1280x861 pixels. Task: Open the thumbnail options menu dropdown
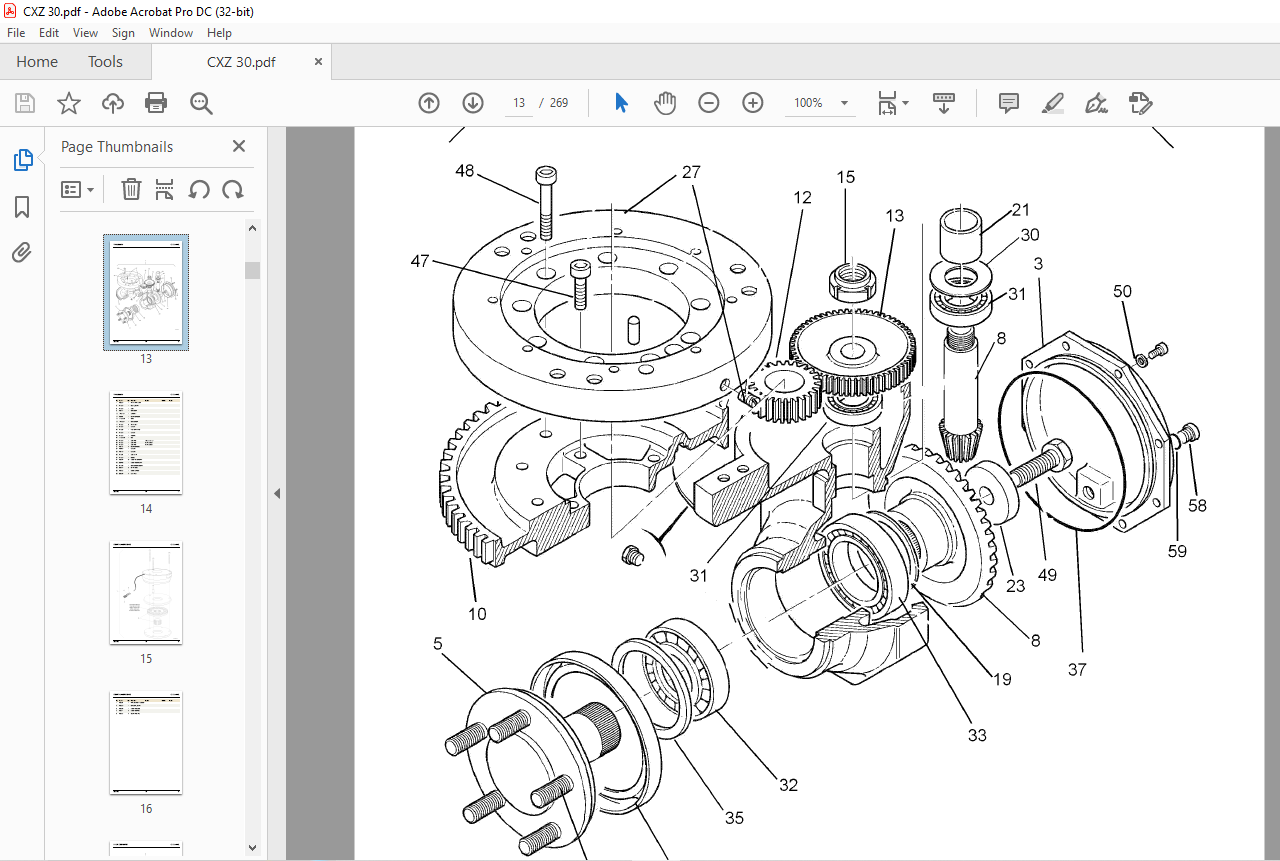78,189
